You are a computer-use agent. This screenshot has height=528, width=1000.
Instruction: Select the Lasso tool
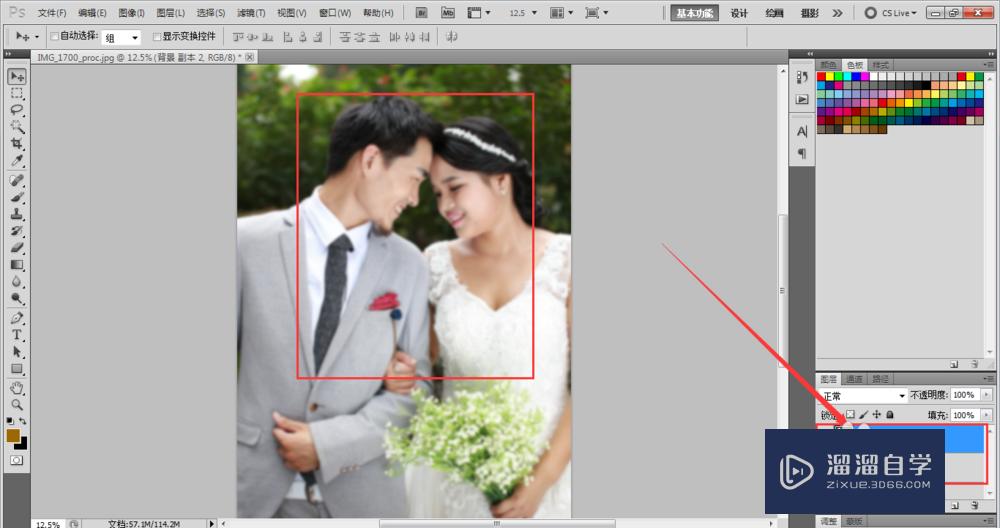pos(17,110)
